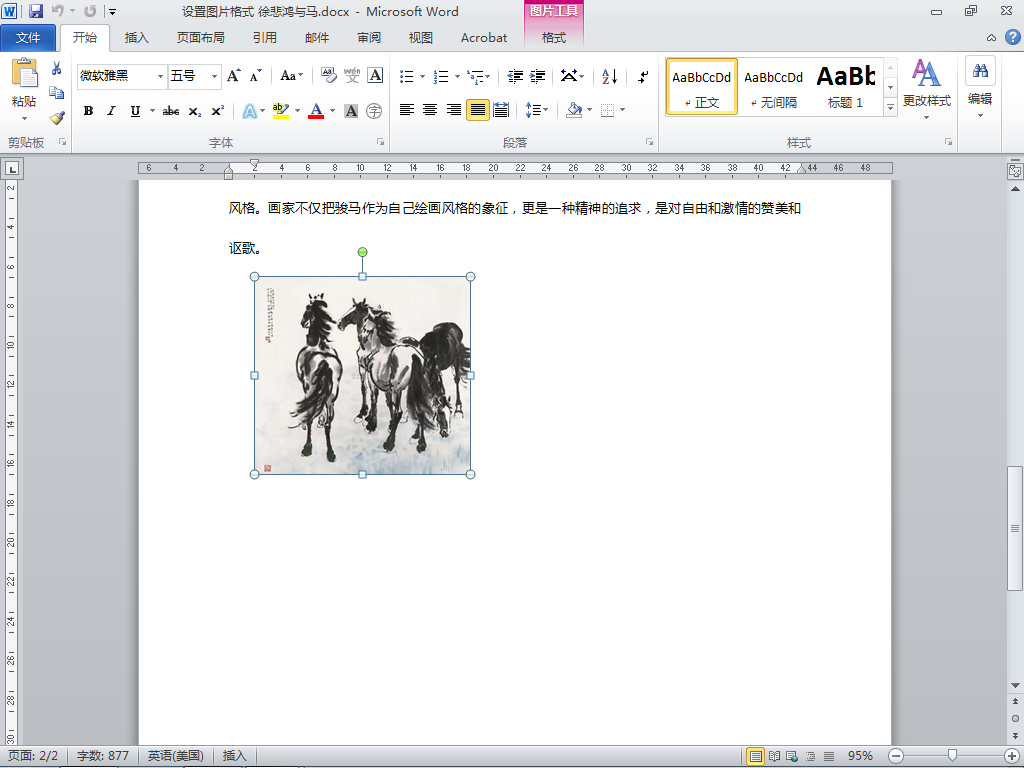The width and height of the screenshot is (1024, 768).
Task: Apply the Normal (正文) style
Action: [702, 86]
